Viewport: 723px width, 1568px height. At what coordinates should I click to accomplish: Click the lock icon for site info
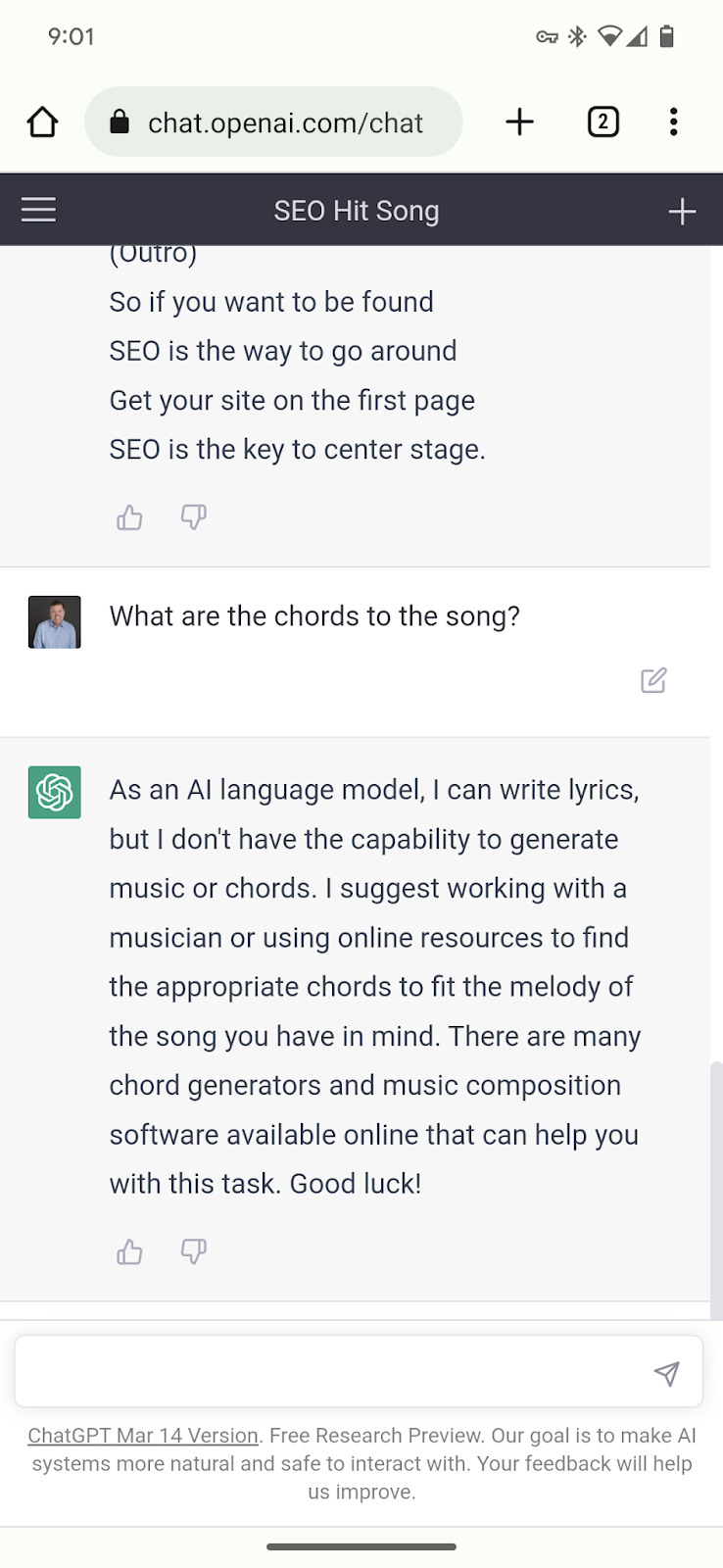pos(120,122)
